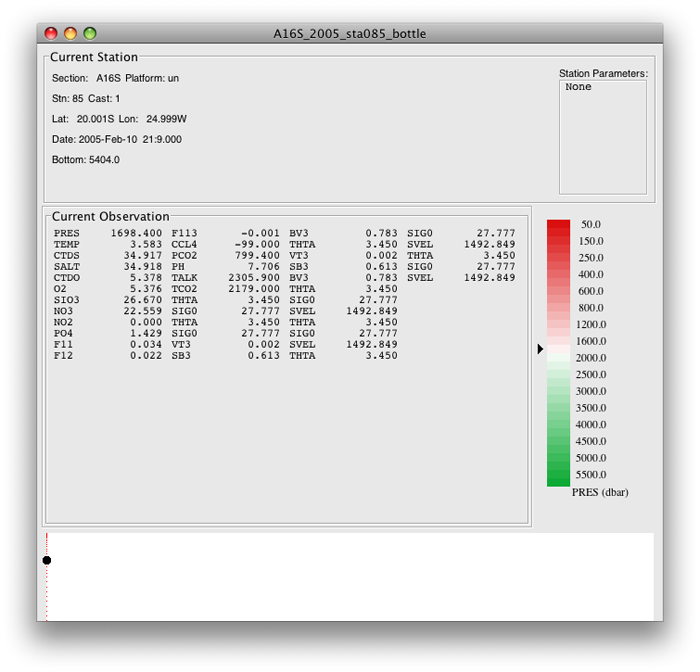Click the window title A16S_2005_sta085_bottle

click(350, 34)
